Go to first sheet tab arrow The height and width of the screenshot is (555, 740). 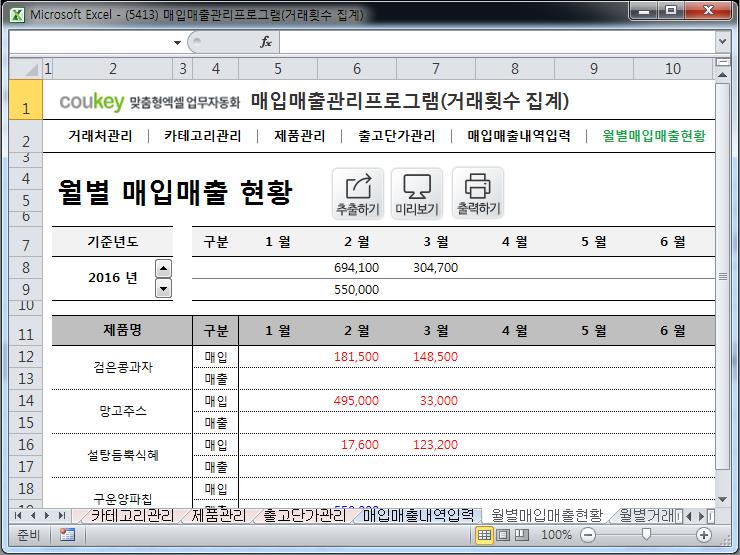point(17,515)
